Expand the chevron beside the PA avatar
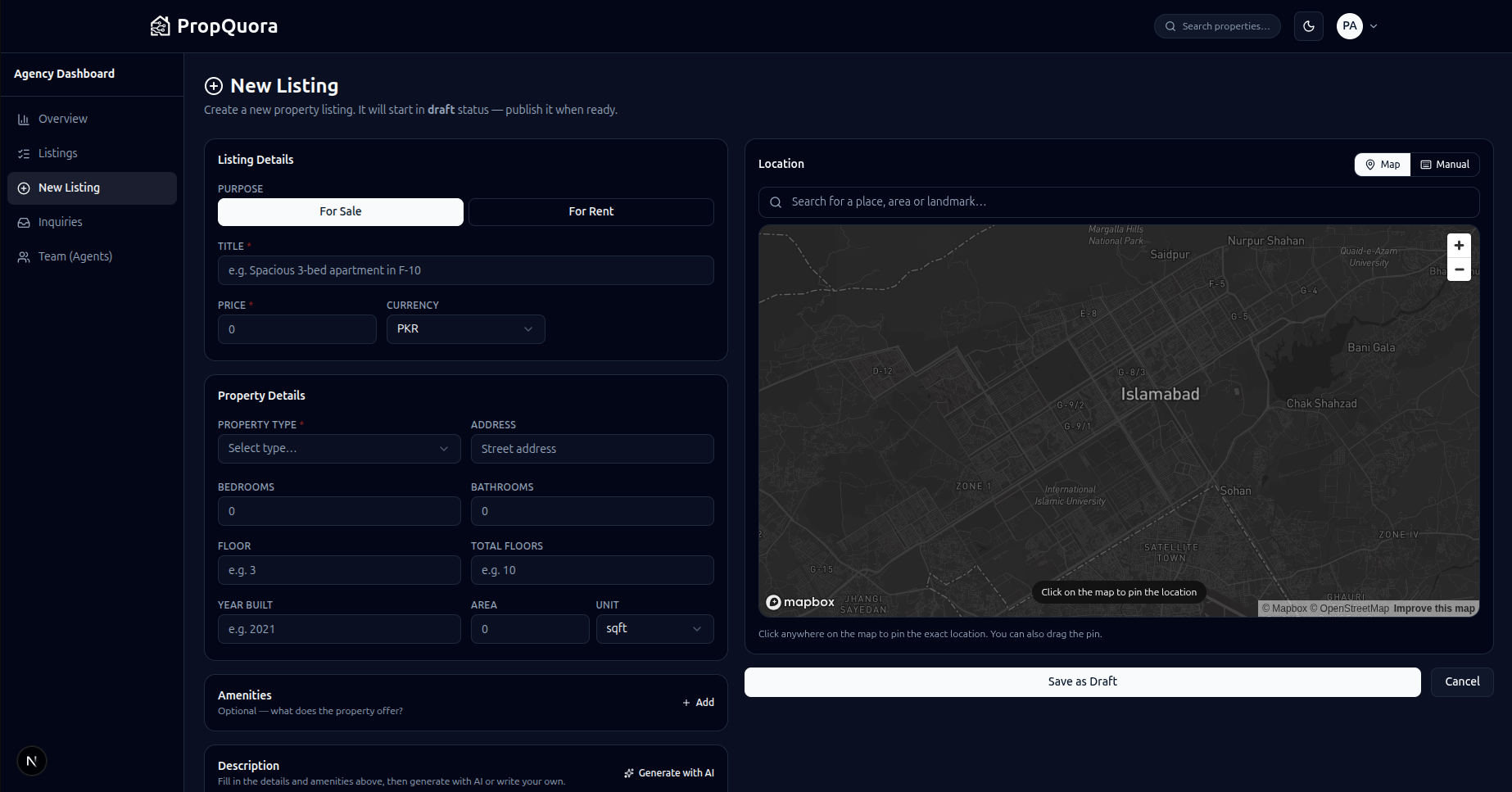Image resolution: width=1512 pixels, height=792 pixels. [1374, 26]
